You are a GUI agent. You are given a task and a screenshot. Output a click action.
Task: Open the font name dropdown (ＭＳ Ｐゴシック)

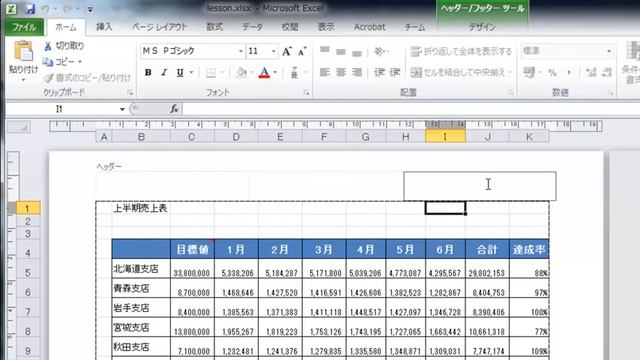240,51
